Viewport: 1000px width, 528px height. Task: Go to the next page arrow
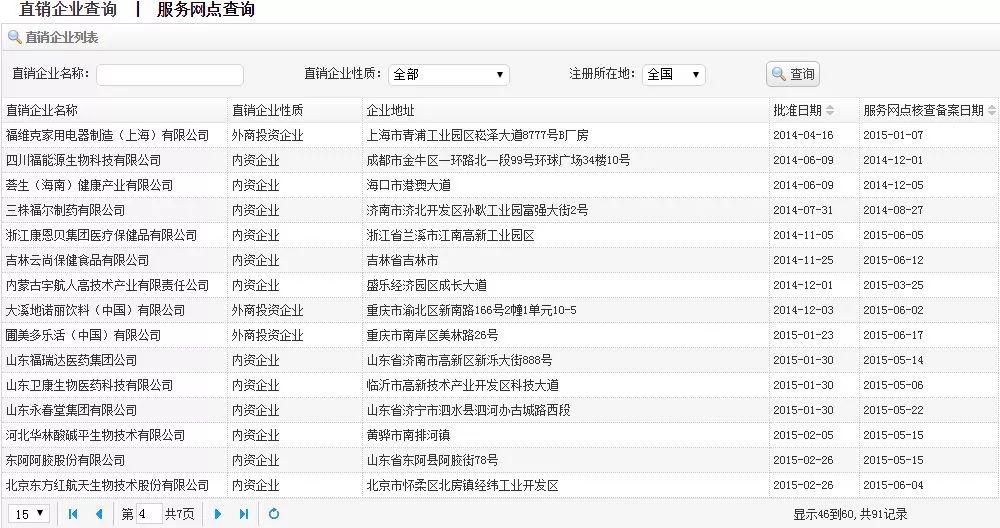[218, 514]
